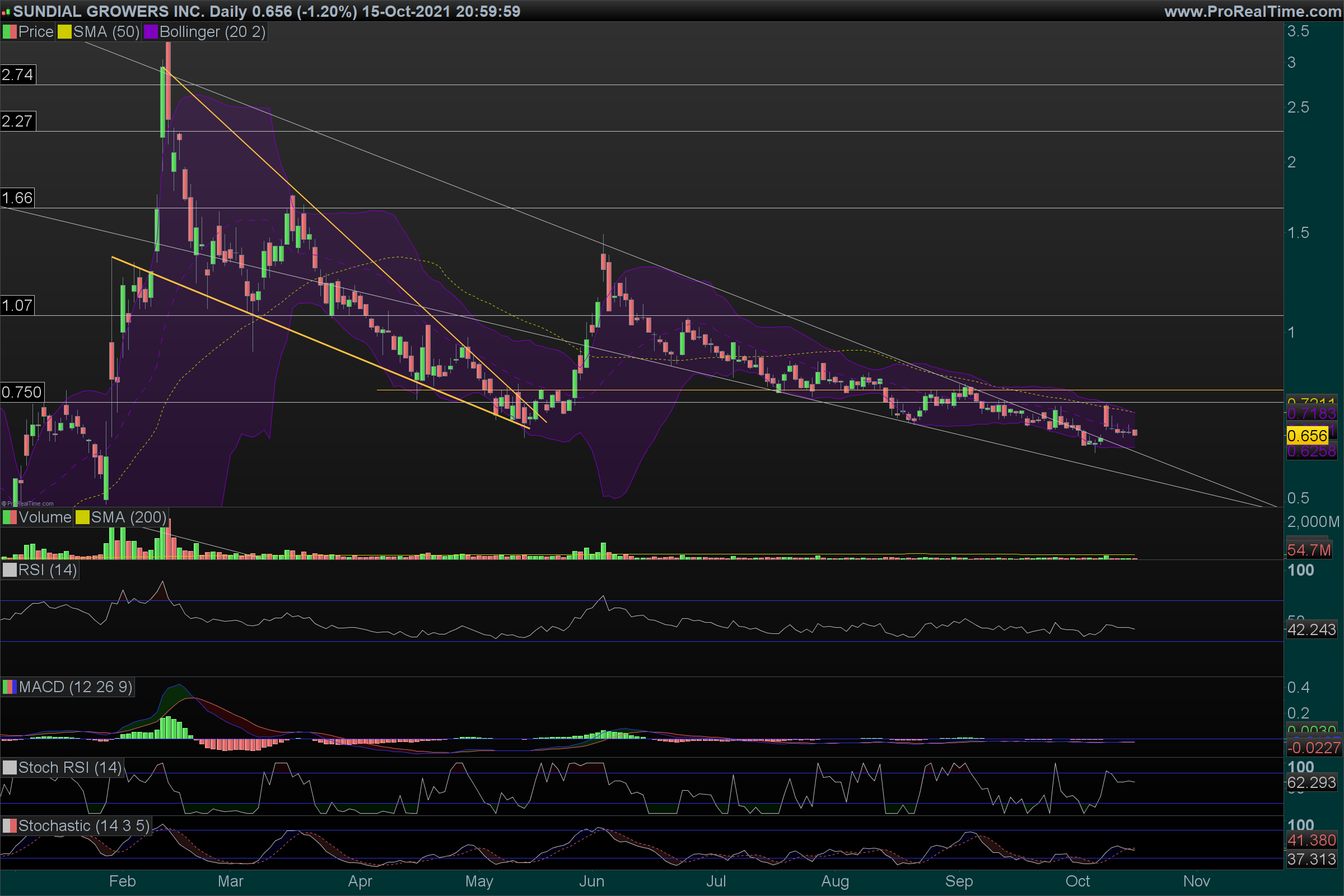Click the yellow SMA (200) legend icon
The image size is (1344, 896).
[82, 517]
